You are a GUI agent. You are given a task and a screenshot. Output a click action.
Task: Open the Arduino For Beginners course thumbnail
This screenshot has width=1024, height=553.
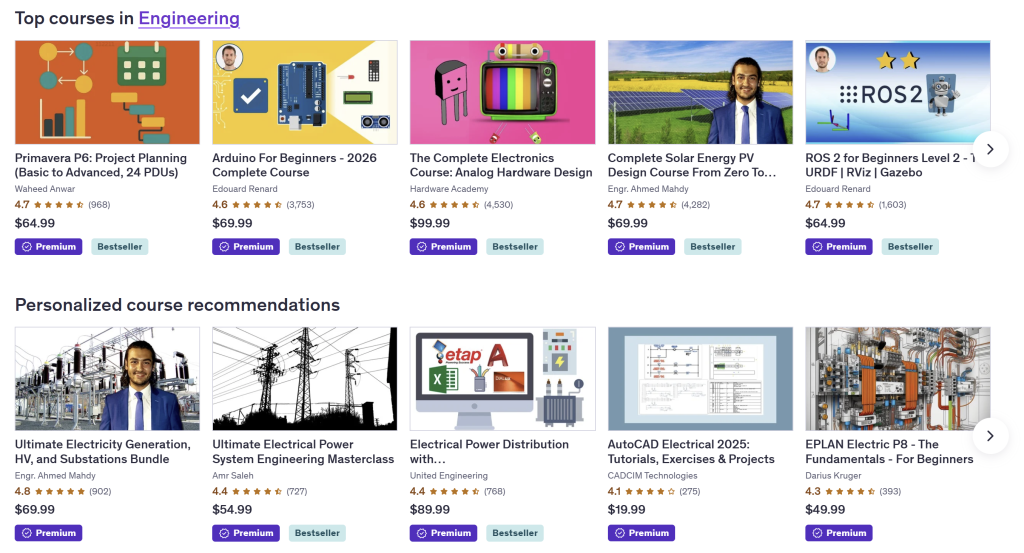click(305, 92)
